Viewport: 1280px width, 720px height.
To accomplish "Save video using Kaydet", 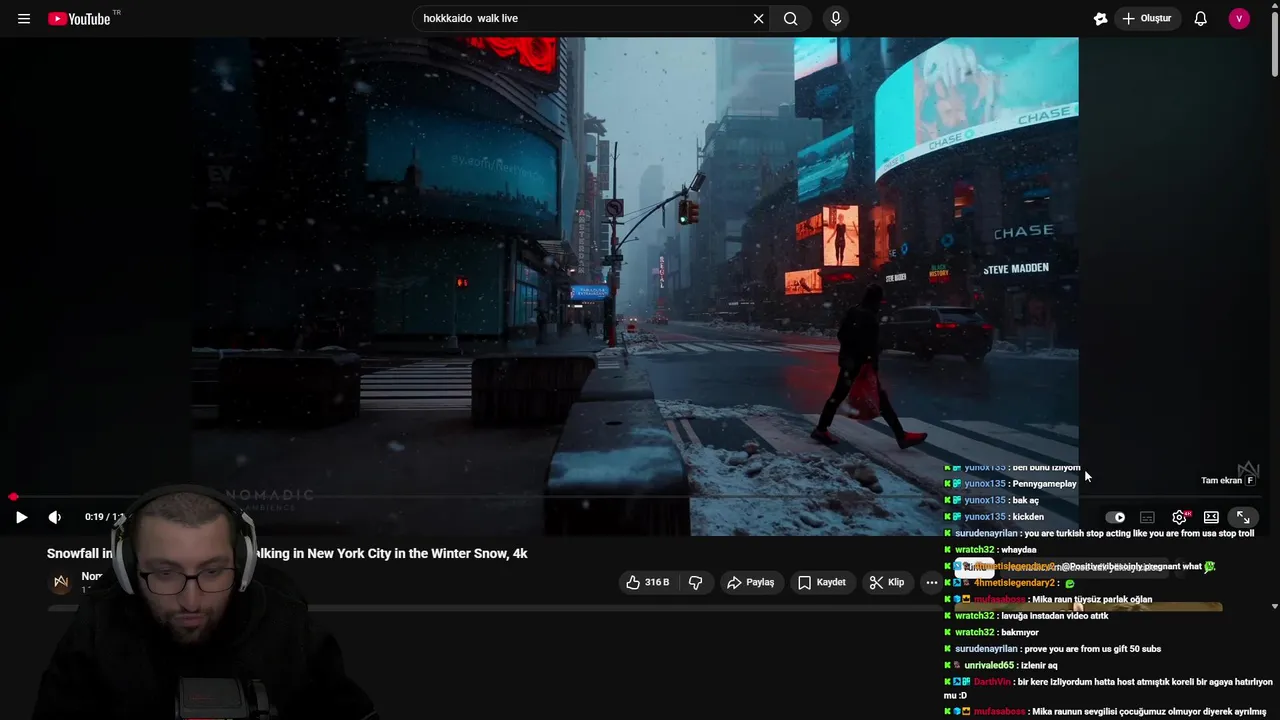I will point(822,582).
